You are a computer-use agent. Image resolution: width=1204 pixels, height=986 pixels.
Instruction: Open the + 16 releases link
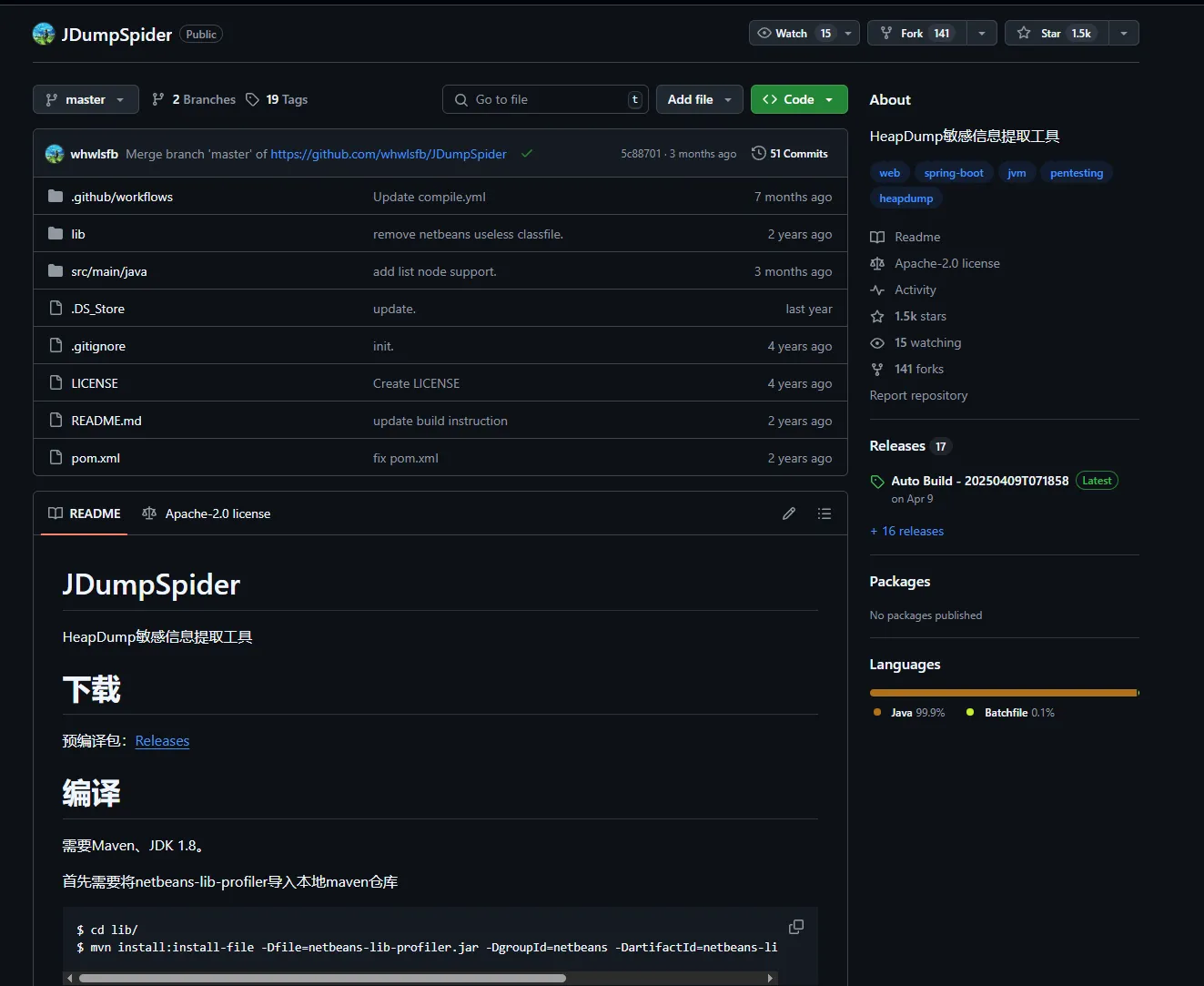click(x=906, y=531)
